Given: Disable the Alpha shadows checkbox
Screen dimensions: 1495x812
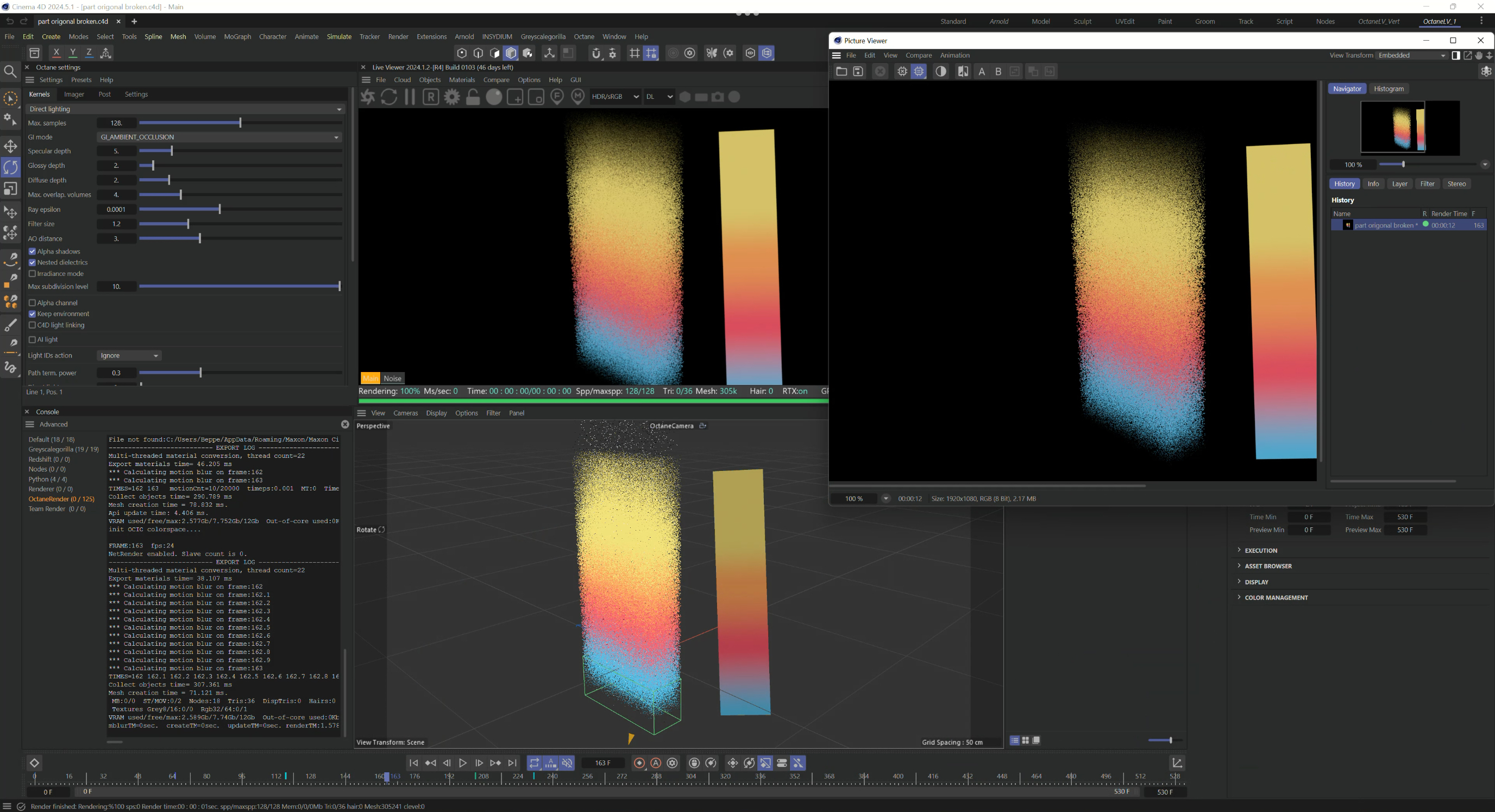Looking at the screenshot, I should coord(33,251).
